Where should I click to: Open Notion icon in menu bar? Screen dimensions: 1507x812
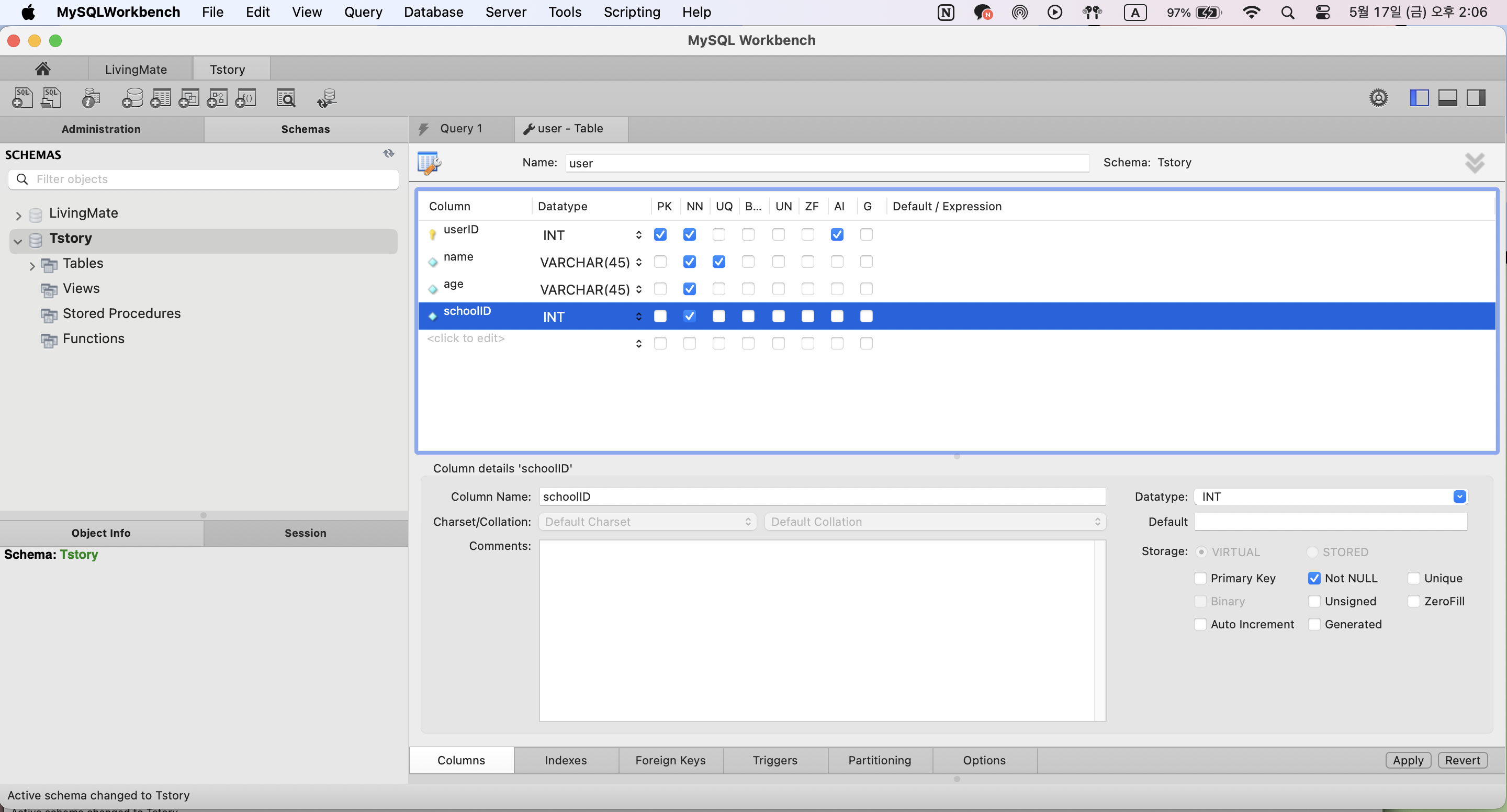[x=946, y=12]
